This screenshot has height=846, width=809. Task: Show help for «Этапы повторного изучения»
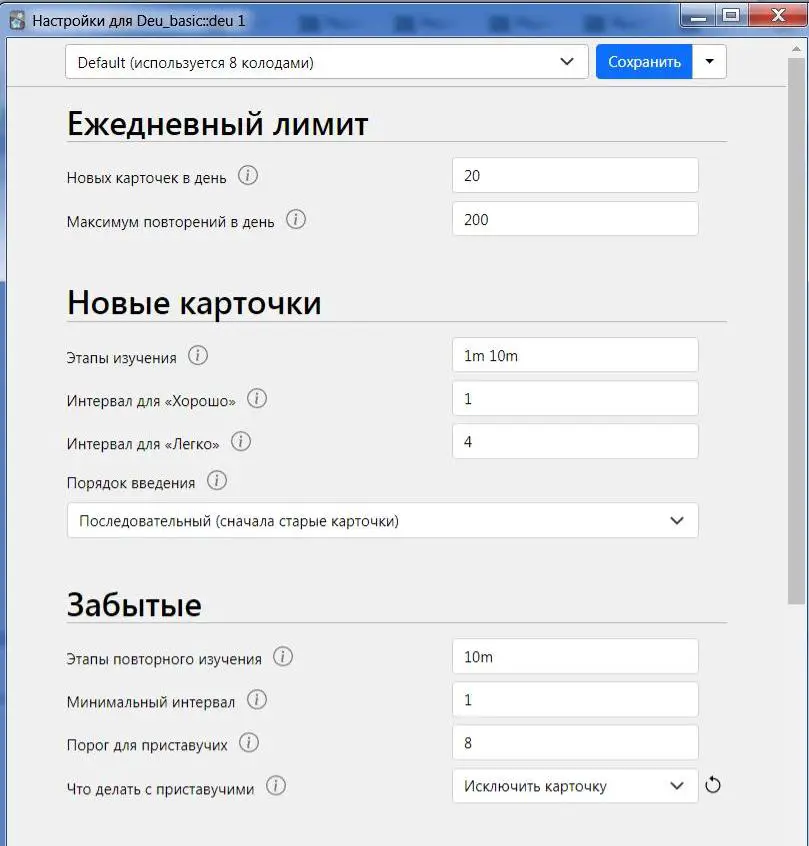coord(283,657)
